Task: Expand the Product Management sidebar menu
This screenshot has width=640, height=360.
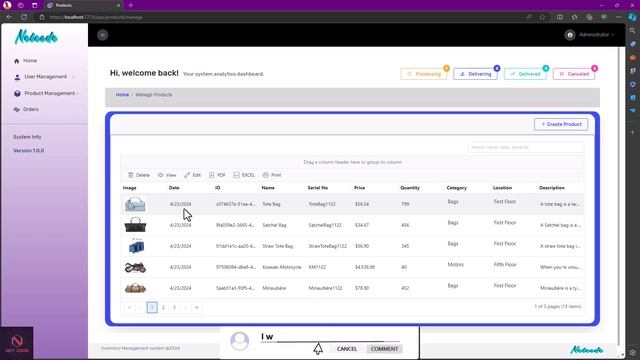Action: coord(46,93)
